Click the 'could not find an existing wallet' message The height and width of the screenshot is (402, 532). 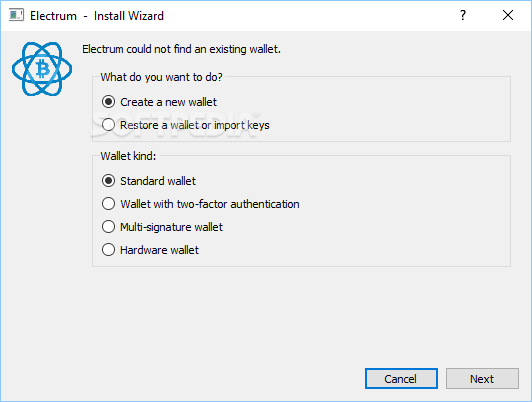tap(181, 49)
